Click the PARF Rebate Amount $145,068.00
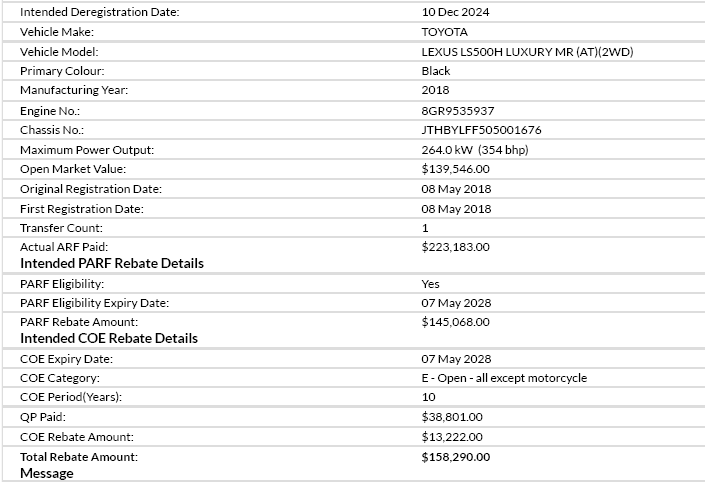Viewport: 705px width, 482px height. (x=456, y=322)
